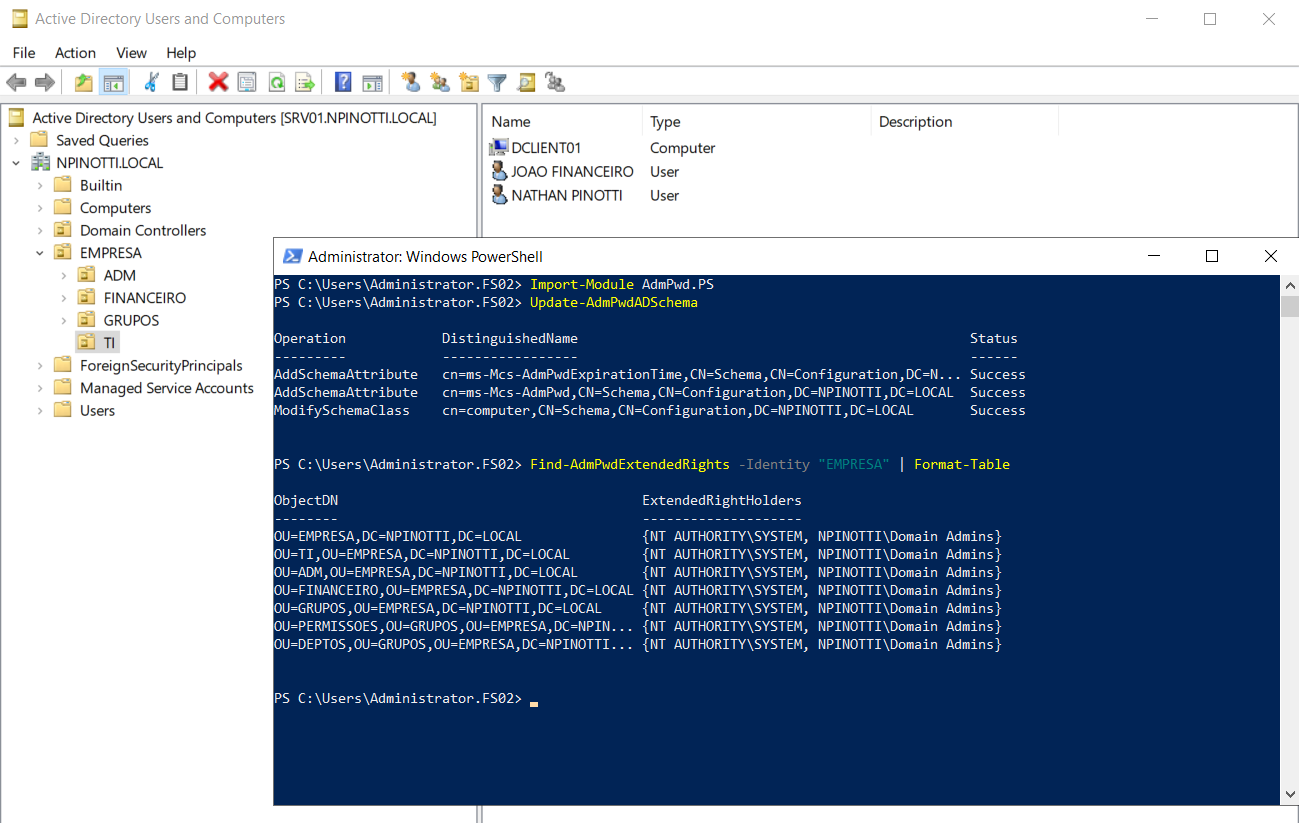Toggle the Show/Hide Action Pane icon
This screenshot has width=1299, height=823.
[372, 82]
